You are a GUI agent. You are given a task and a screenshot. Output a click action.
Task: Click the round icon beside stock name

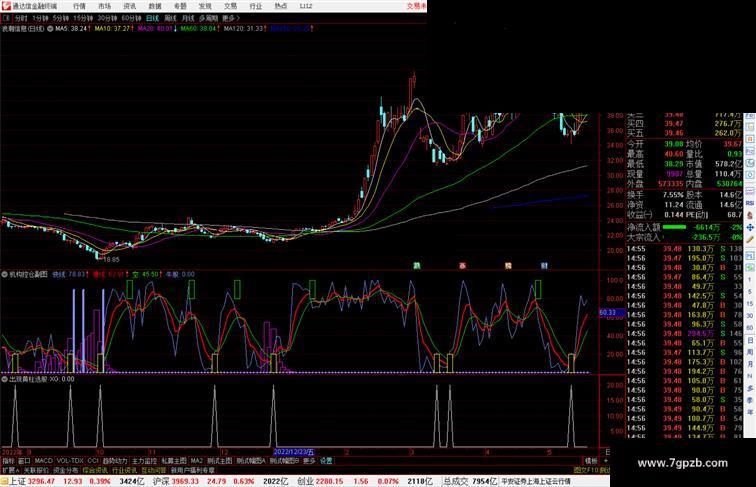pyautogui.click(x=50, y=29)
